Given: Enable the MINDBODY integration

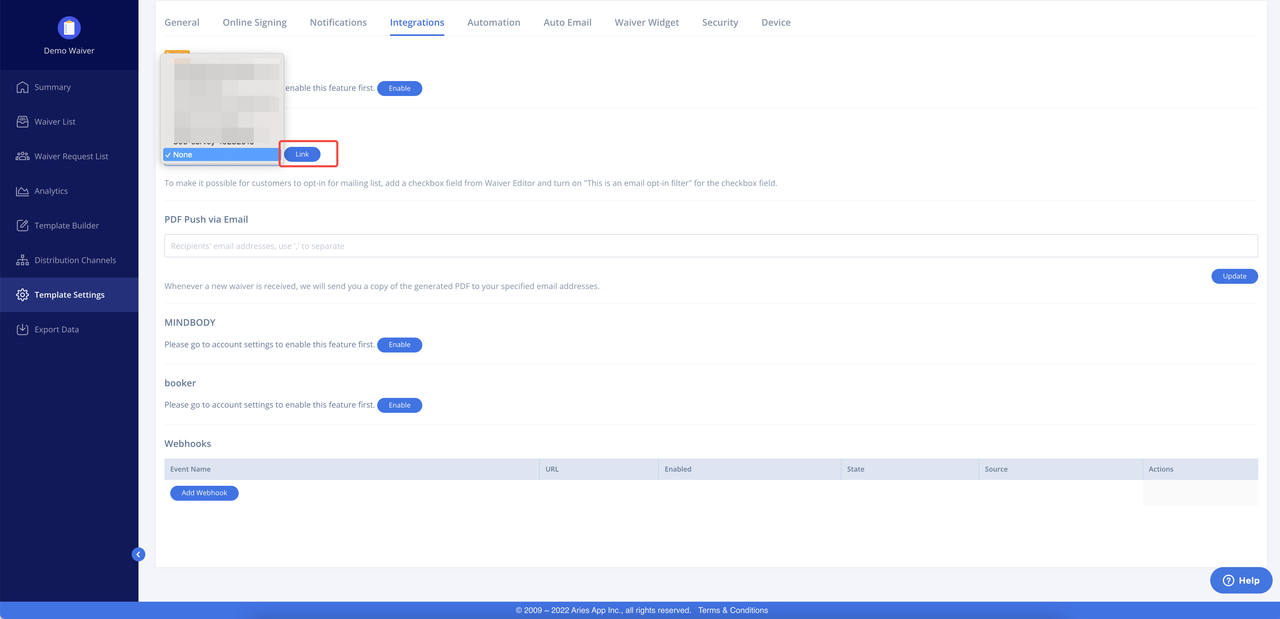Looking at the screenshot, I should tap(400, 345).
